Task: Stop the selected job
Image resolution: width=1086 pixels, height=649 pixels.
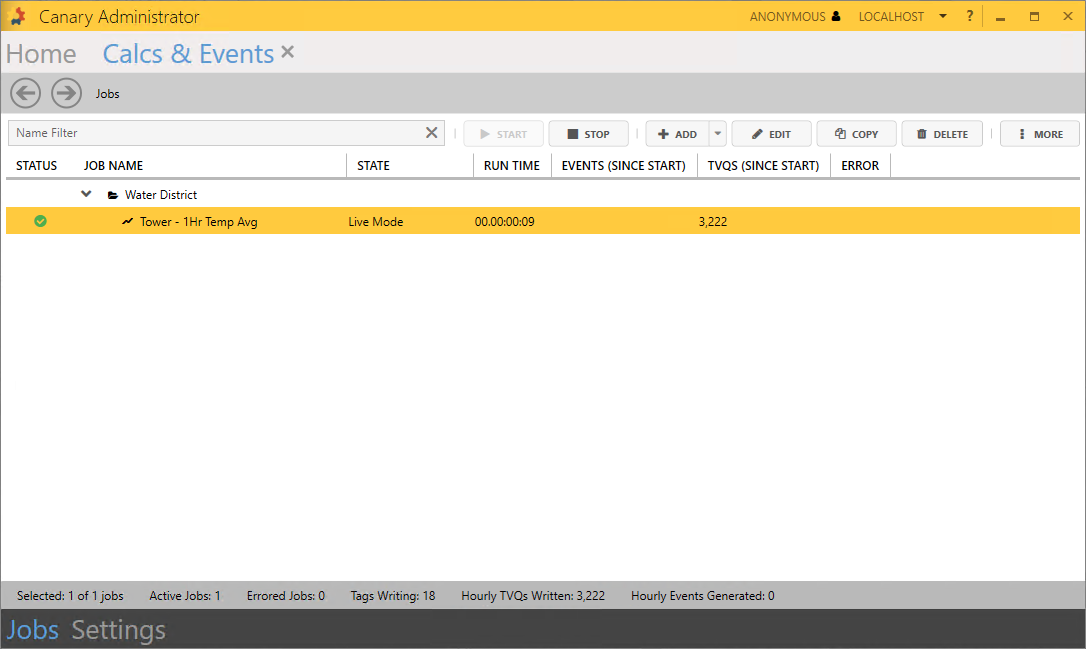Action: tap(588, 134)
